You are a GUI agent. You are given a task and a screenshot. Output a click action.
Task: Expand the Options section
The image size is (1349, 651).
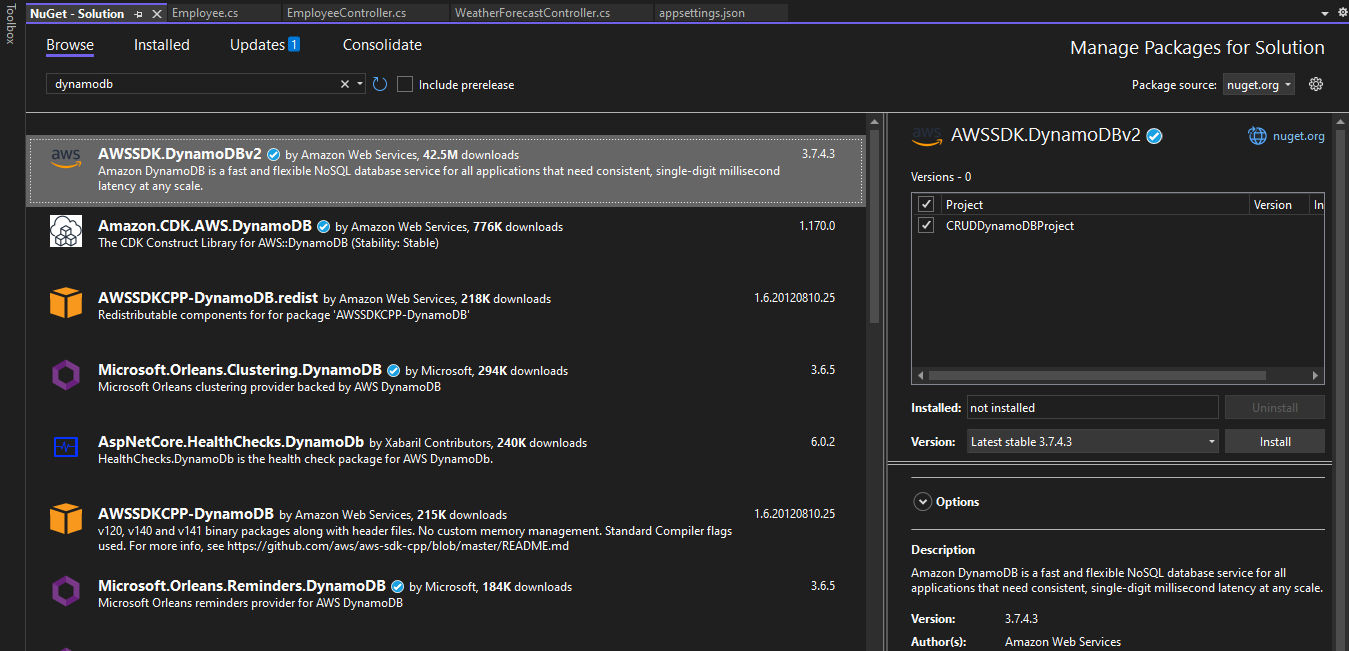point(921,502)
